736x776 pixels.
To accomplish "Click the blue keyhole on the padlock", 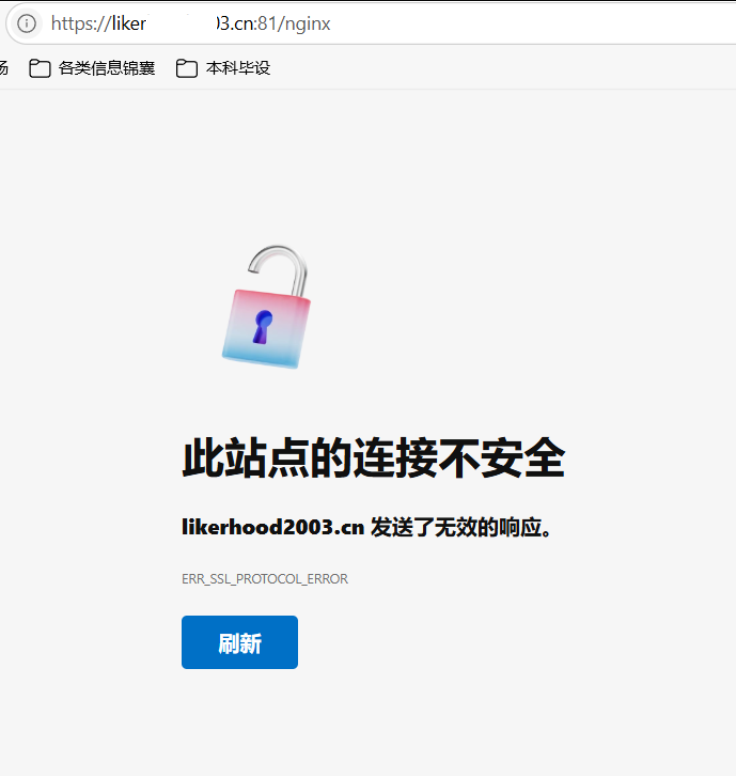I will (262, 327).
